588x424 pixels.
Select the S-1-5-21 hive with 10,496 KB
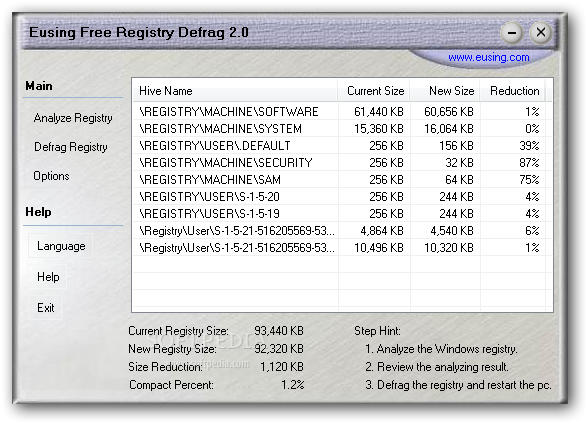pyautogui.click(x=342, y=247)
